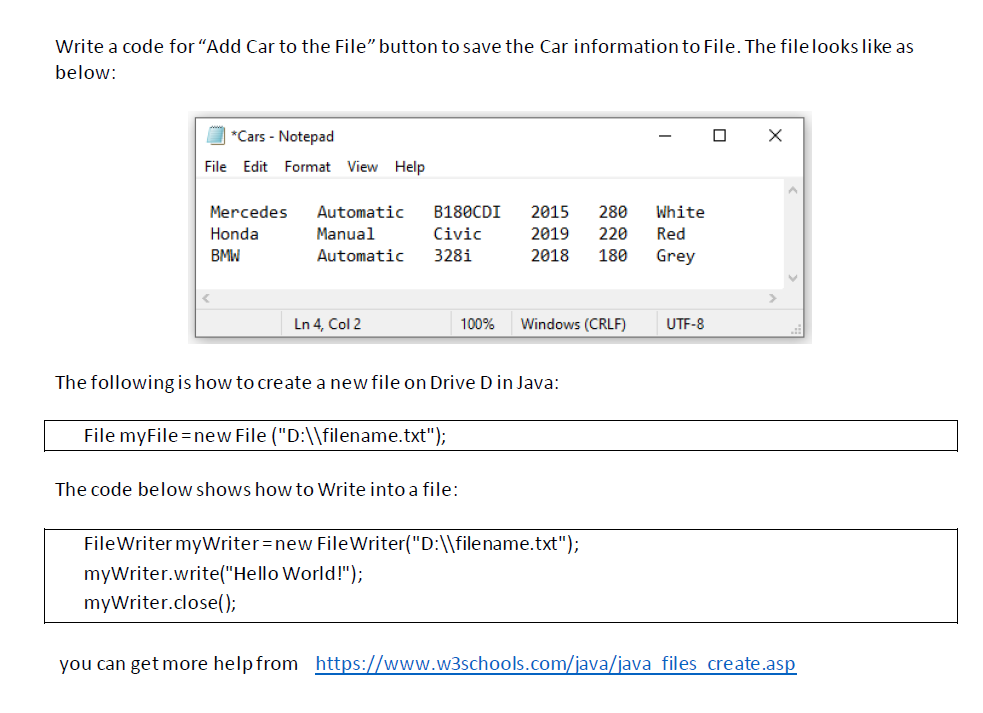Open the View menu in Notepad
This screenshot has width=983, height=713.
(x=362, y=167)
